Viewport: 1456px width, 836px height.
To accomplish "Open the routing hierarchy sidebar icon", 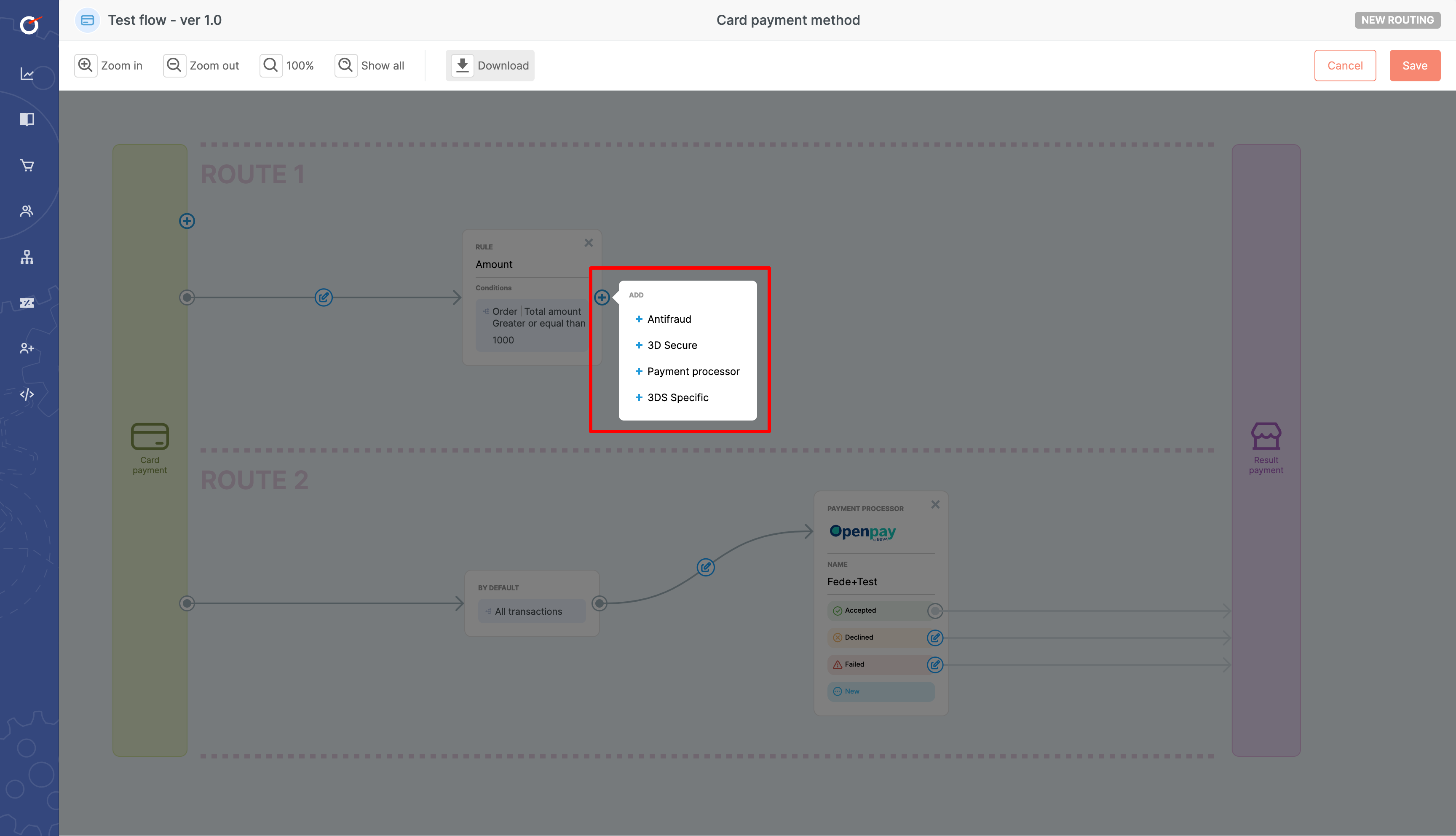I will (x=27, y=257).
